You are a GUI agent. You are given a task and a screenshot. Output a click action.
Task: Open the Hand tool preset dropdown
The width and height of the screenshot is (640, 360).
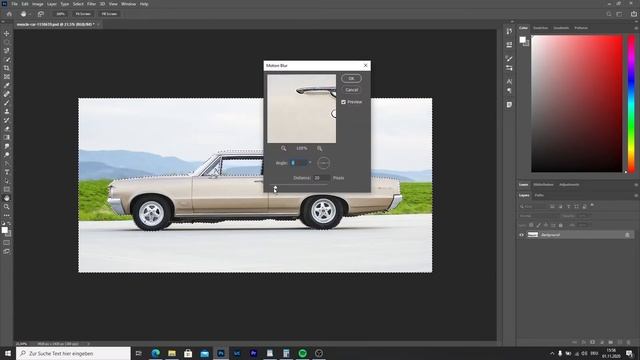click(x=30, y=14)
